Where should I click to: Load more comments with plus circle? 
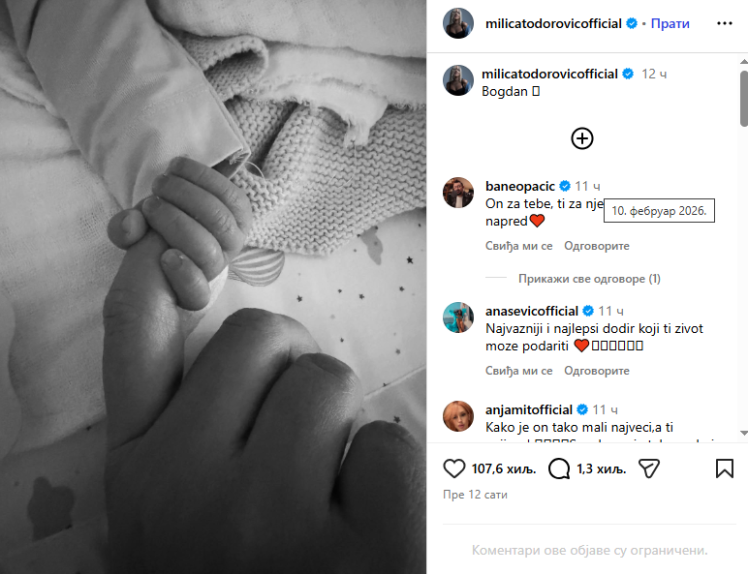point(582,138)
